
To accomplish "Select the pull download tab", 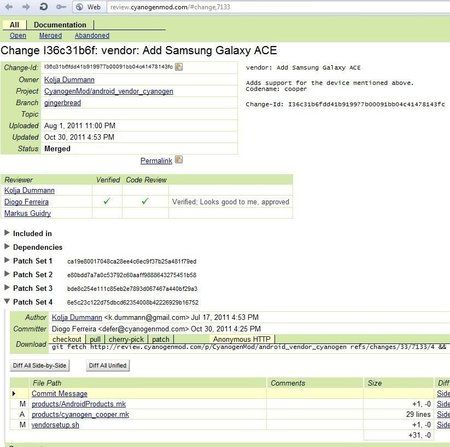I will (95, 339).
